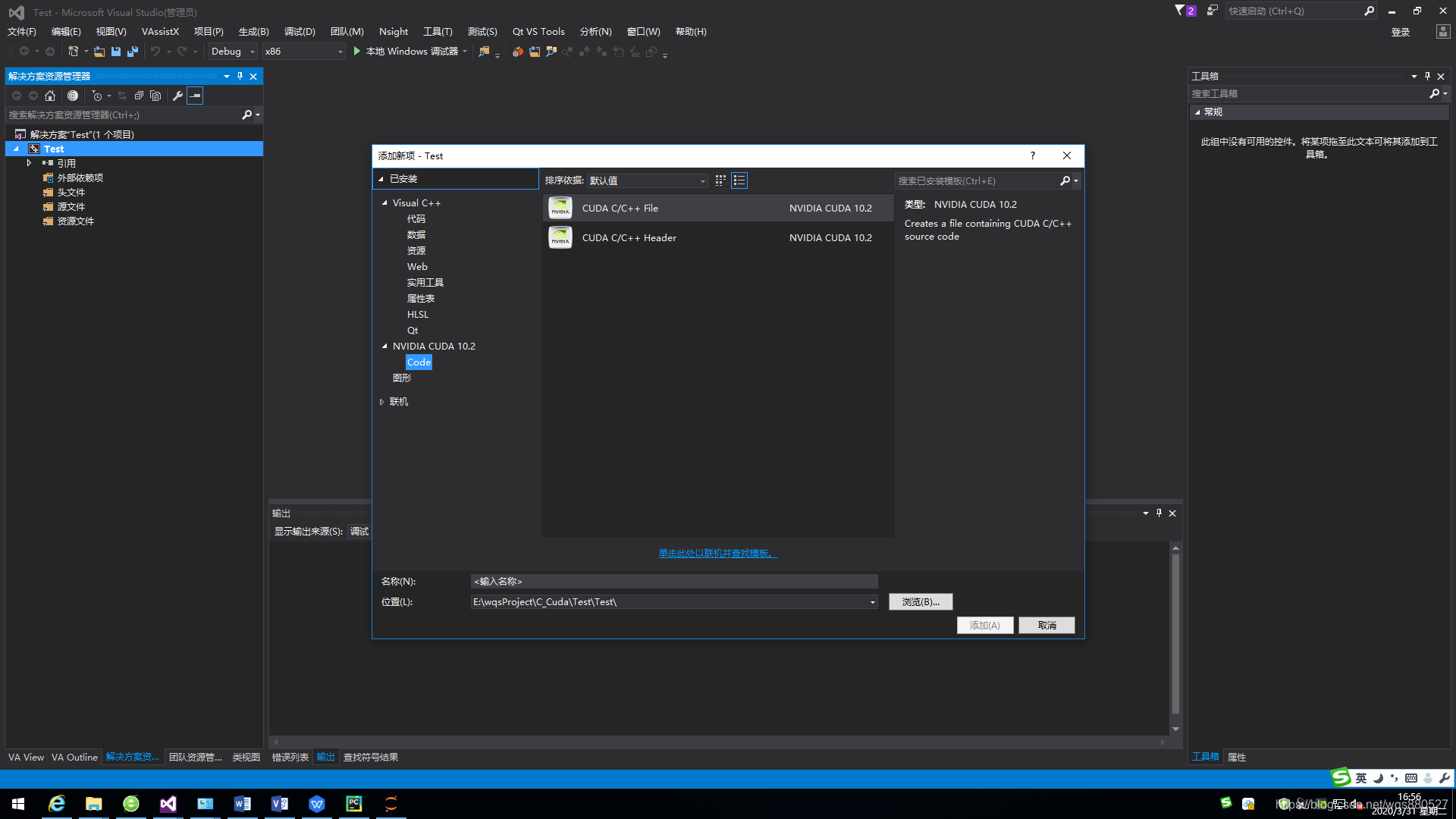Click the Save file toolbar icon

click(116, 52)
